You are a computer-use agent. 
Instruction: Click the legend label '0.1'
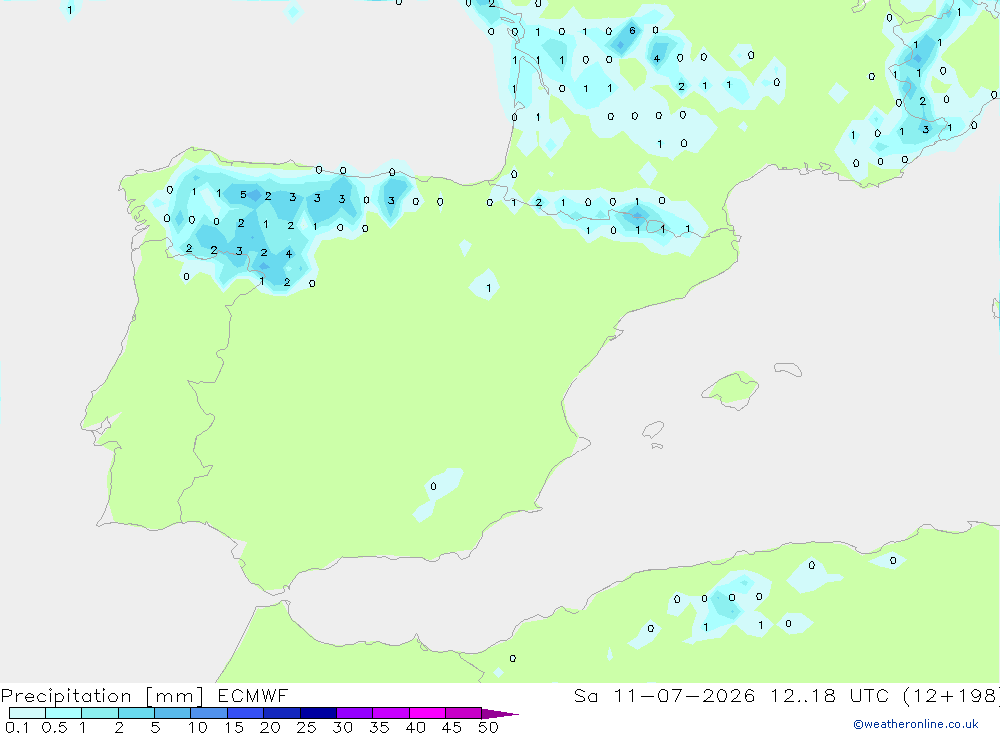click(17, 727)
